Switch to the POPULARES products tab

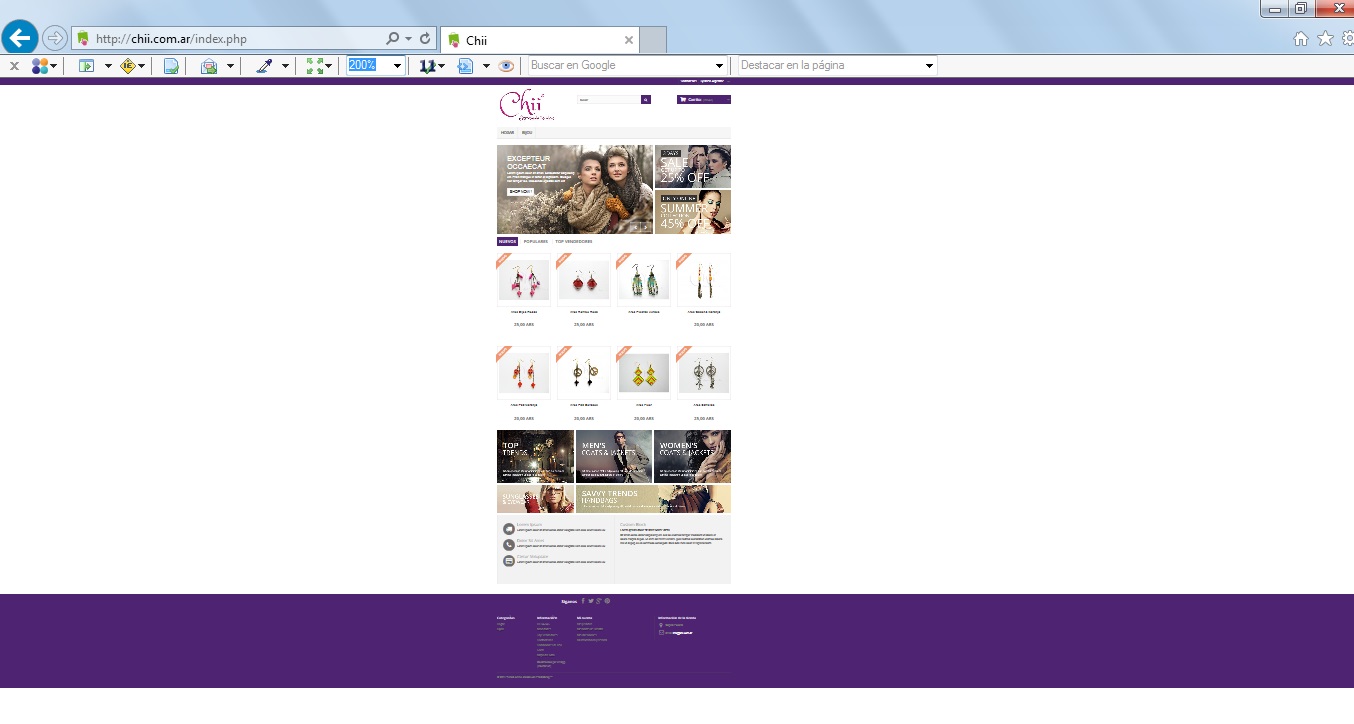[x=536, y=241]
